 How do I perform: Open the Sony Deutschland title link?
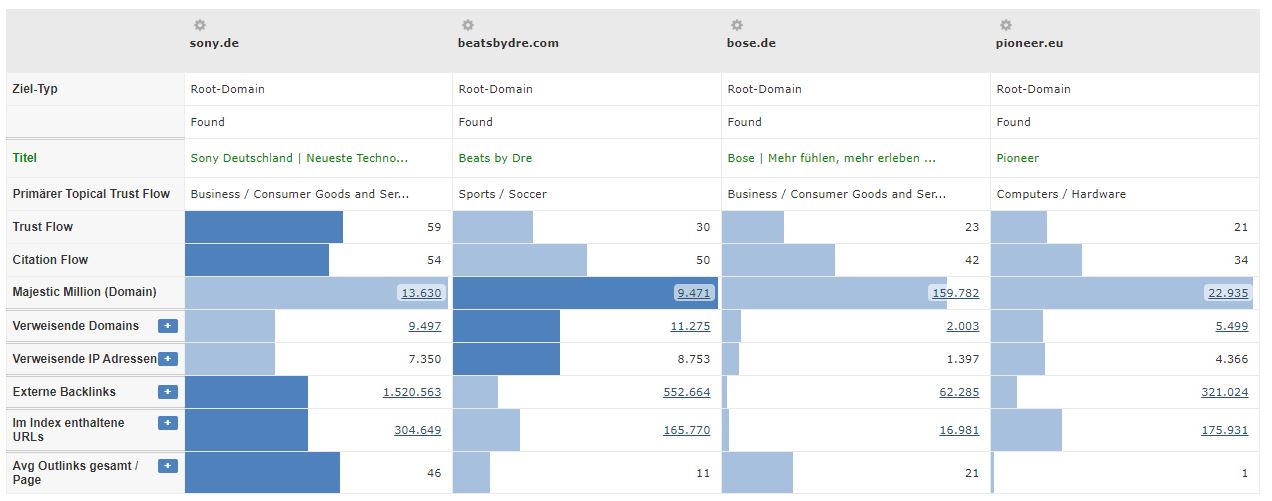click(299, 158)
